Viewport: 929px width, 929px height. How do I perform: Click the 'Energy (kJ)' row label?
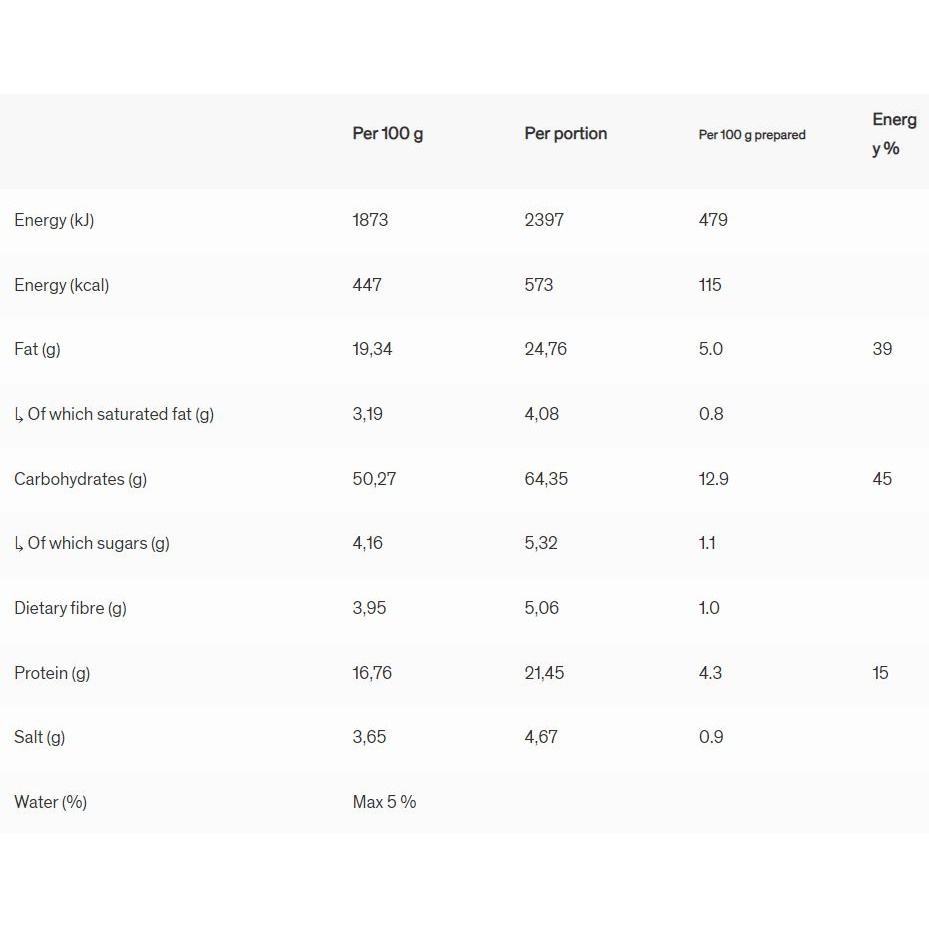(54, 220)
